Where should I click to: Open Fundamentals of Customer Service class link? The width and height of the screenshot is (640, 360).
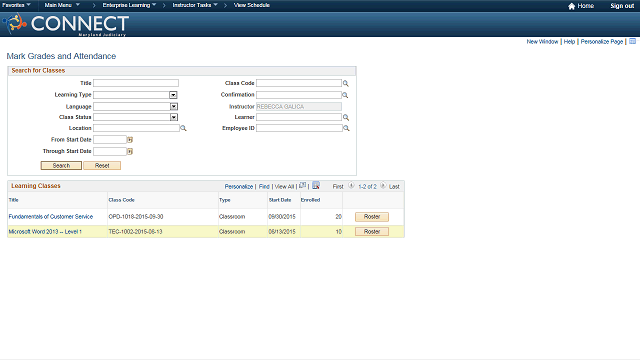51,217
